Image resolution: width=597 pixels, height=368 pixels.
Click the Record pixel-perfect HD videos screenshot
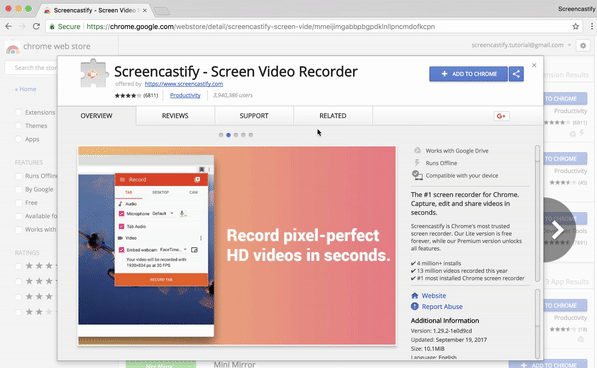tap(237, 245)
